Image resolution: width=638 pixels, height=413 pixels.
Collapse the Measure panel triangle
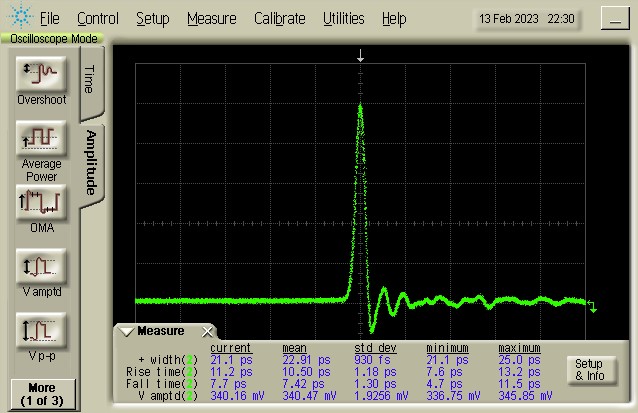coord(127,332)
